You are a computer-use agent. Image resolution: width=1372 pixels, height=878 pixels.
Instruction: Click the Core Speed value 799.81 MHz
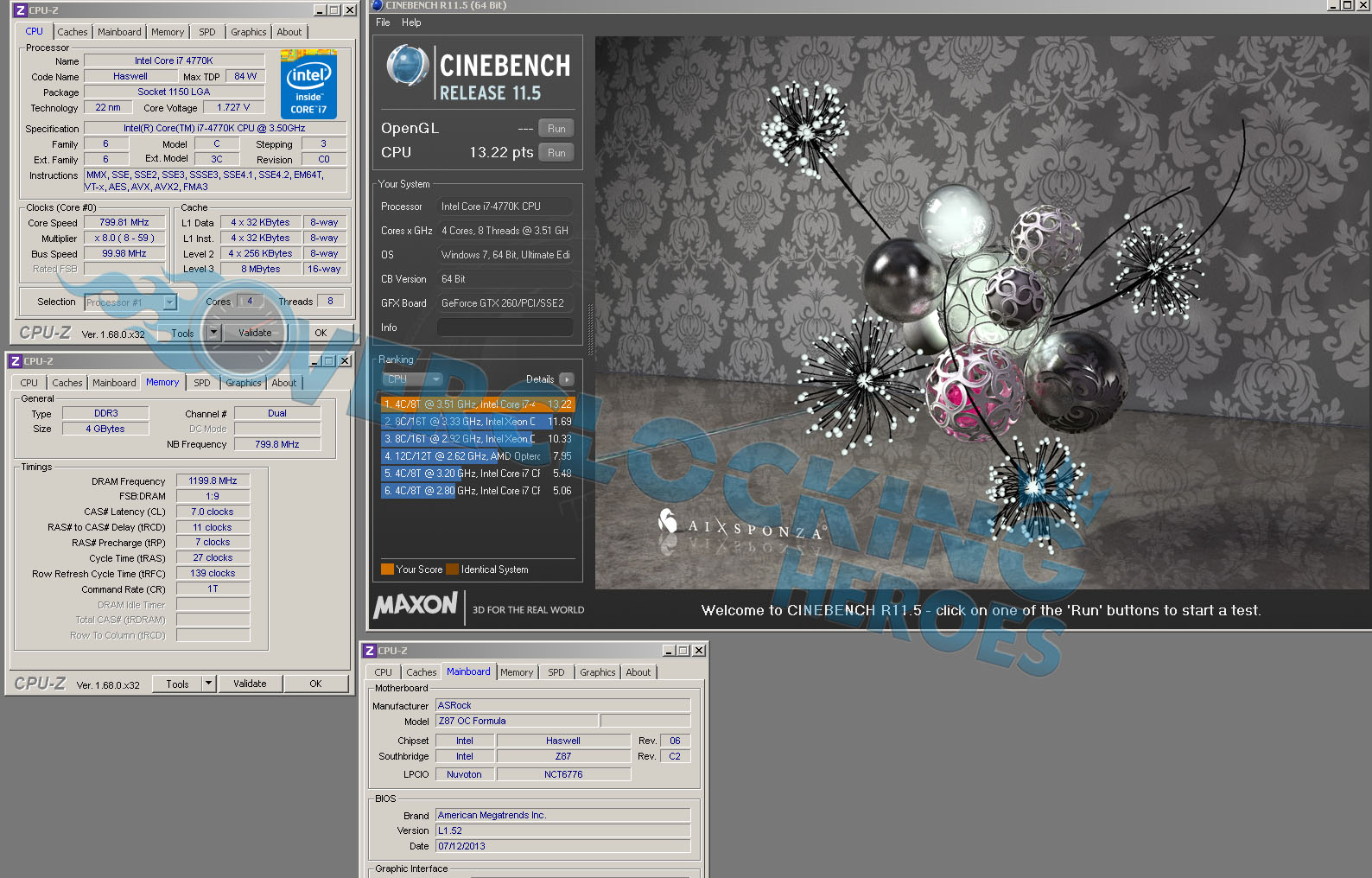point(124,223)
